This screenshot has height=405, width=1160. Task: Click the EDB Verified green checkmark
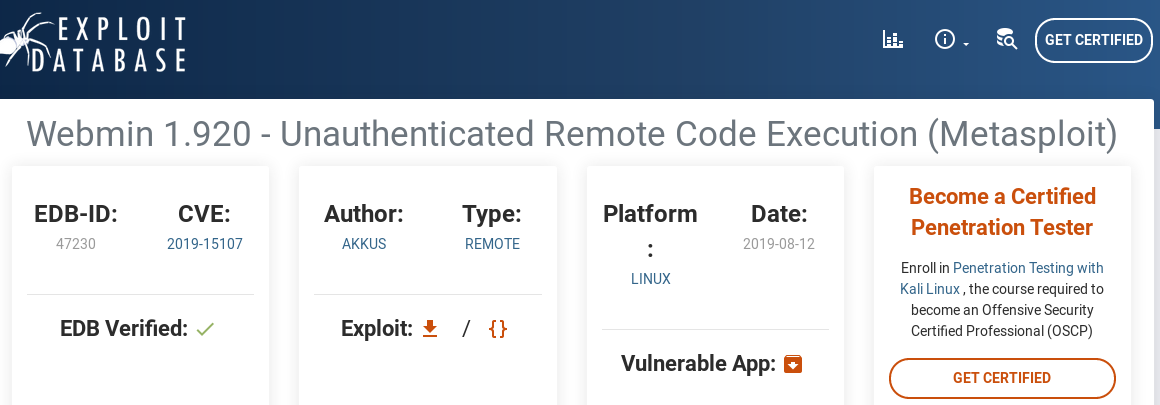[205, 329]
